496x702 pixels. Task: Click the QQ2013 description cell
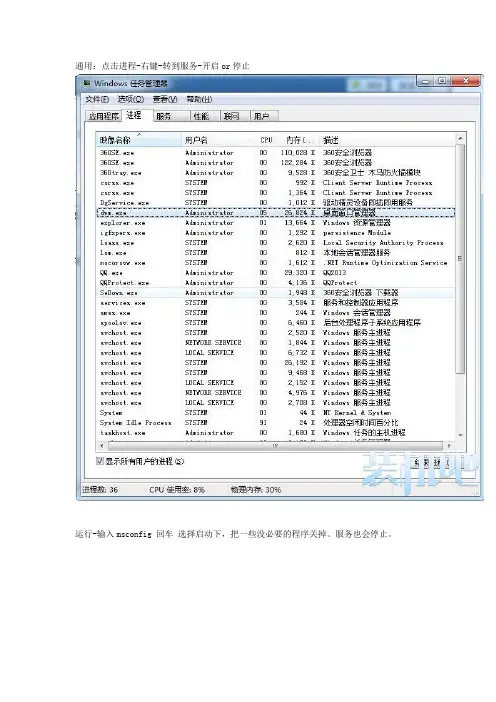point(334,273)
